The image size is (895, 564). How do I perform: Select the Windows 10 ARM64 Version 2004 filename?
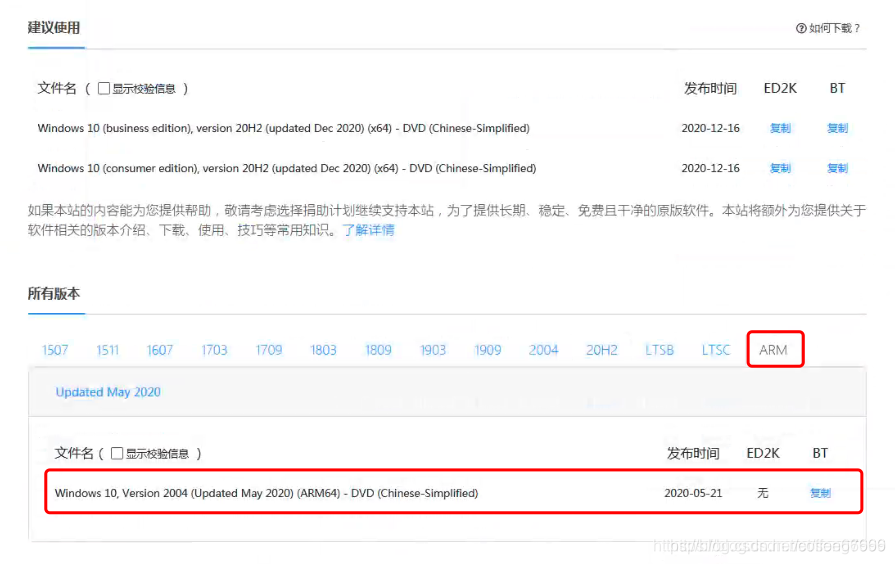click(x=266, y=493)
